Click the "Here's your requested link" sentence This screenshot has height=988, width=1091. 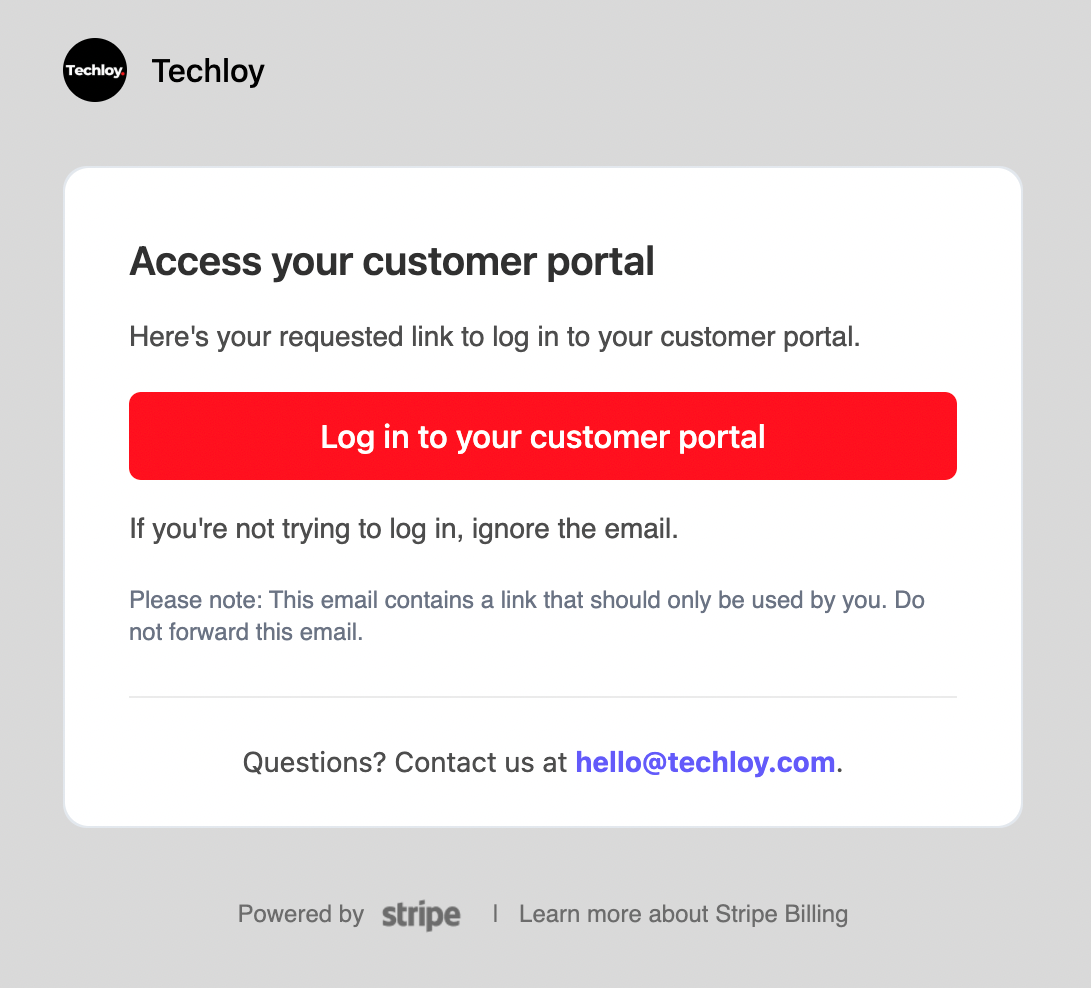coord(494,337)
